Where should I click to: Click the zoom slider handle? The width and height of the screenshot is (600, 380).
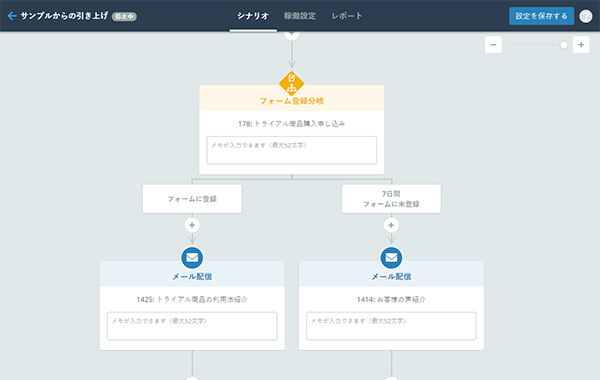pos(564,45)
